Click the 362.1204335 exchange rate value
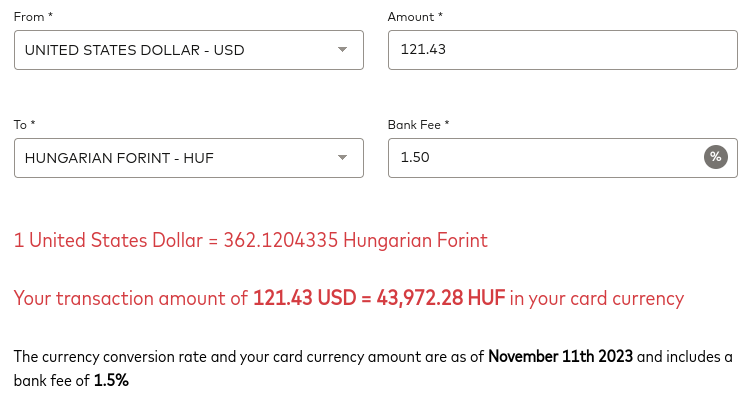 281,240
